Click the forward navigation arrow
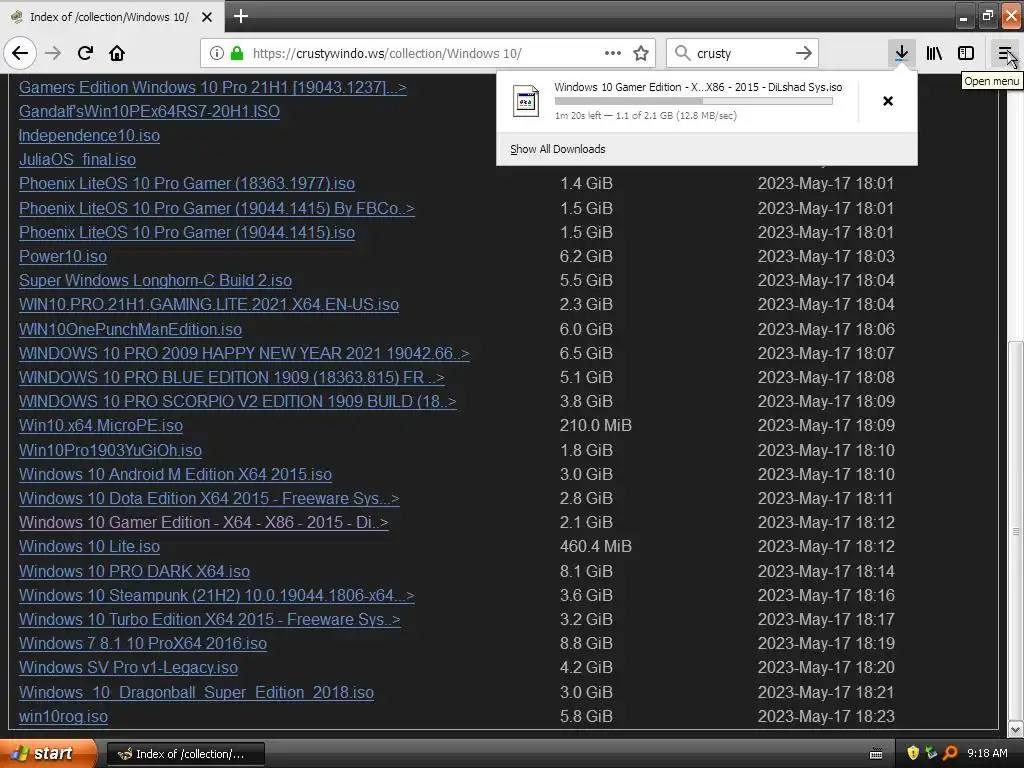Viewport: 1024px width, 768px height. [53, 53]
